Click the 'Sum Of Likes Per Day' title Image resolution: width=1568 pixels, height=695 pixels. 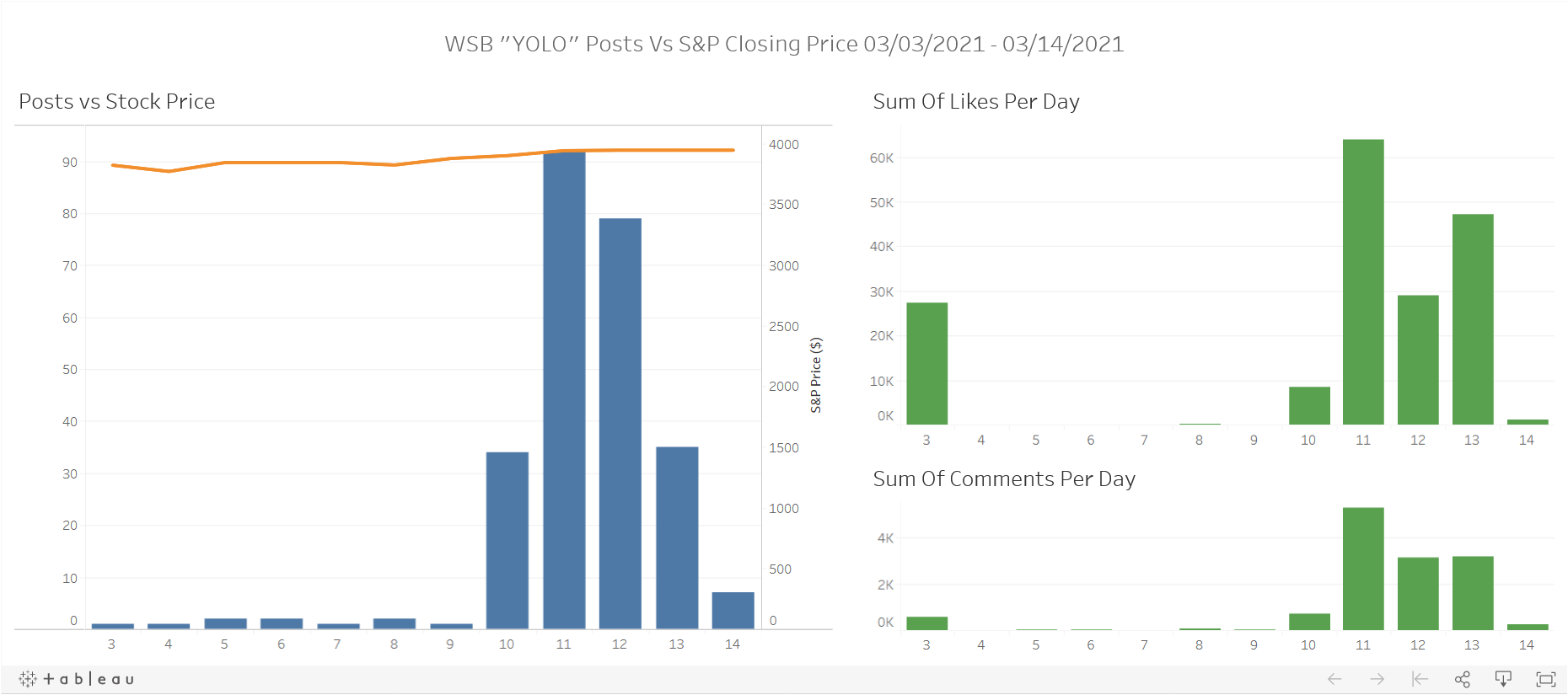(x=976, y=101)
